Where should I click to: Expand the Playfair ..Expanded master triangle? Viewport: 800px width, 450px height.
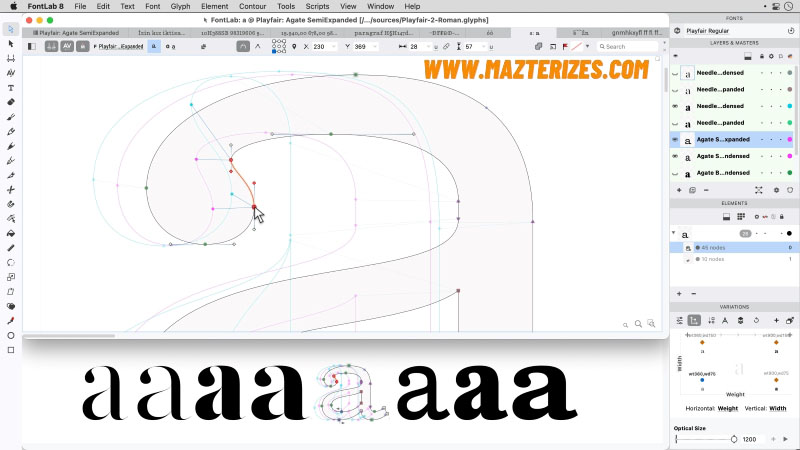pyautogui.click(x=95, y=46)
